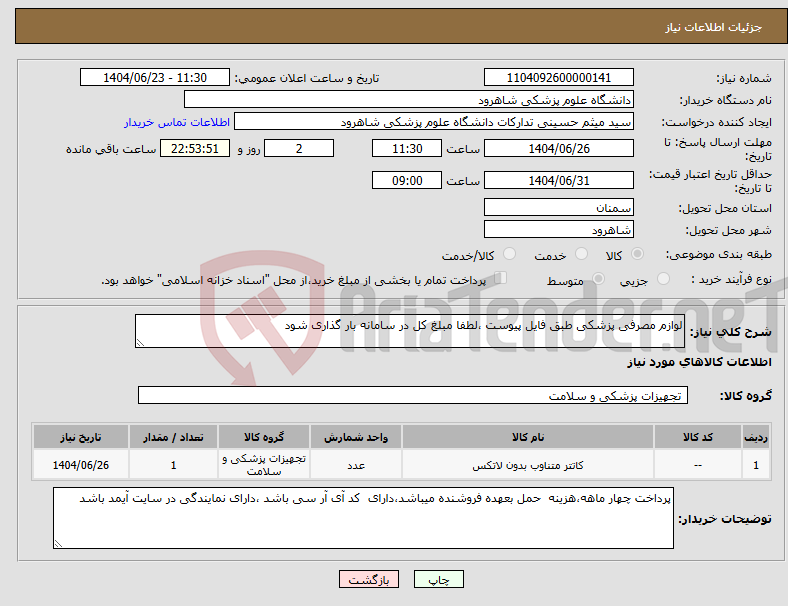Click the quantity cell 1 in the table
Viewport: 788px width, 606px height.
[173, 465]
